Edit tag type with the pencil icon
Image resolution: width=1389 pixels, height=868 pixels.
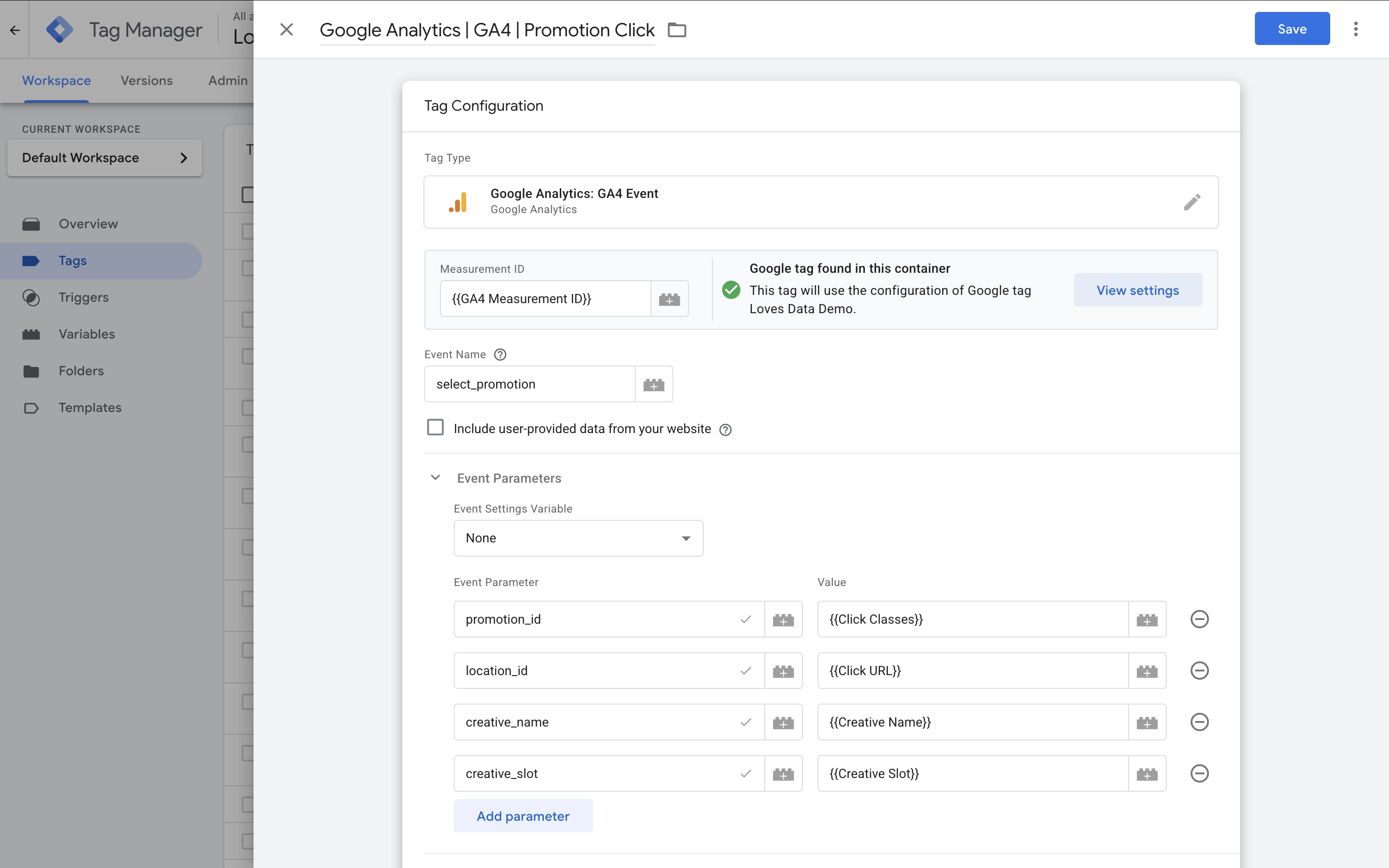(1191, 202)
